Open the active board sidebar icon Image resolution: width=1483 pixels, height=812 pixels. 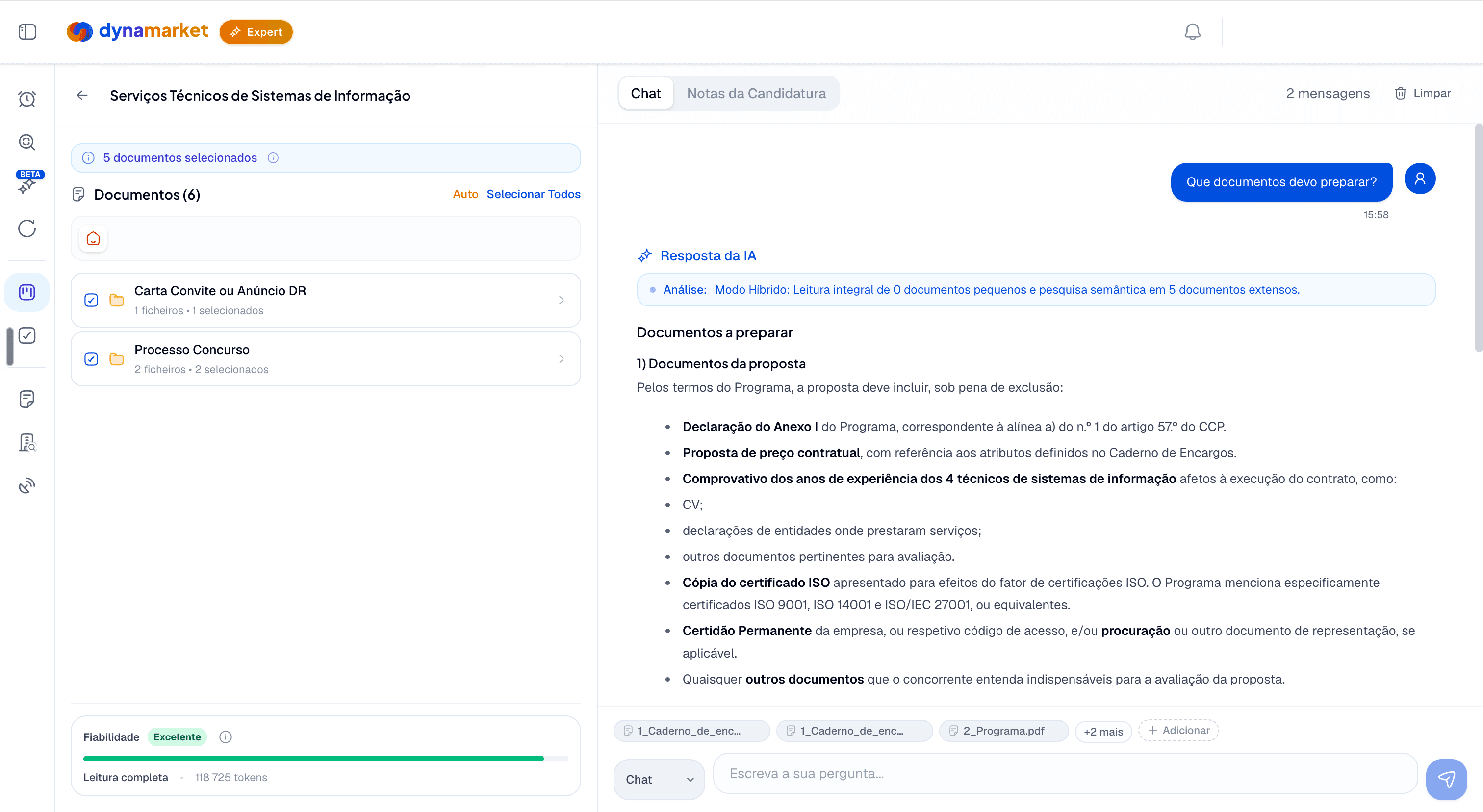pyautogui.click(x=27, y=292)
